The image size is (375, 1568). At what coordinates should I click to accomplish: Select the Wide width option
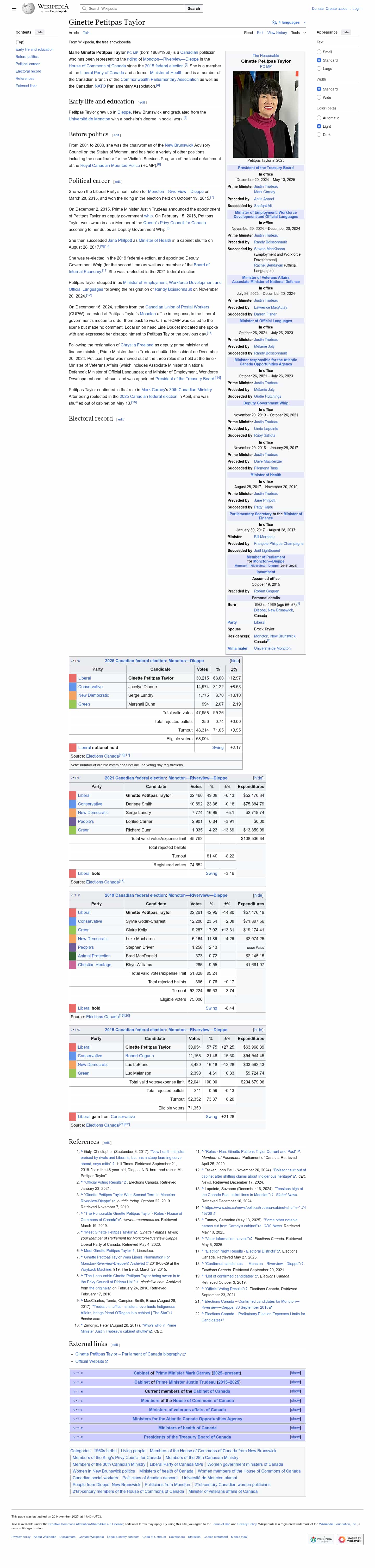319,97
